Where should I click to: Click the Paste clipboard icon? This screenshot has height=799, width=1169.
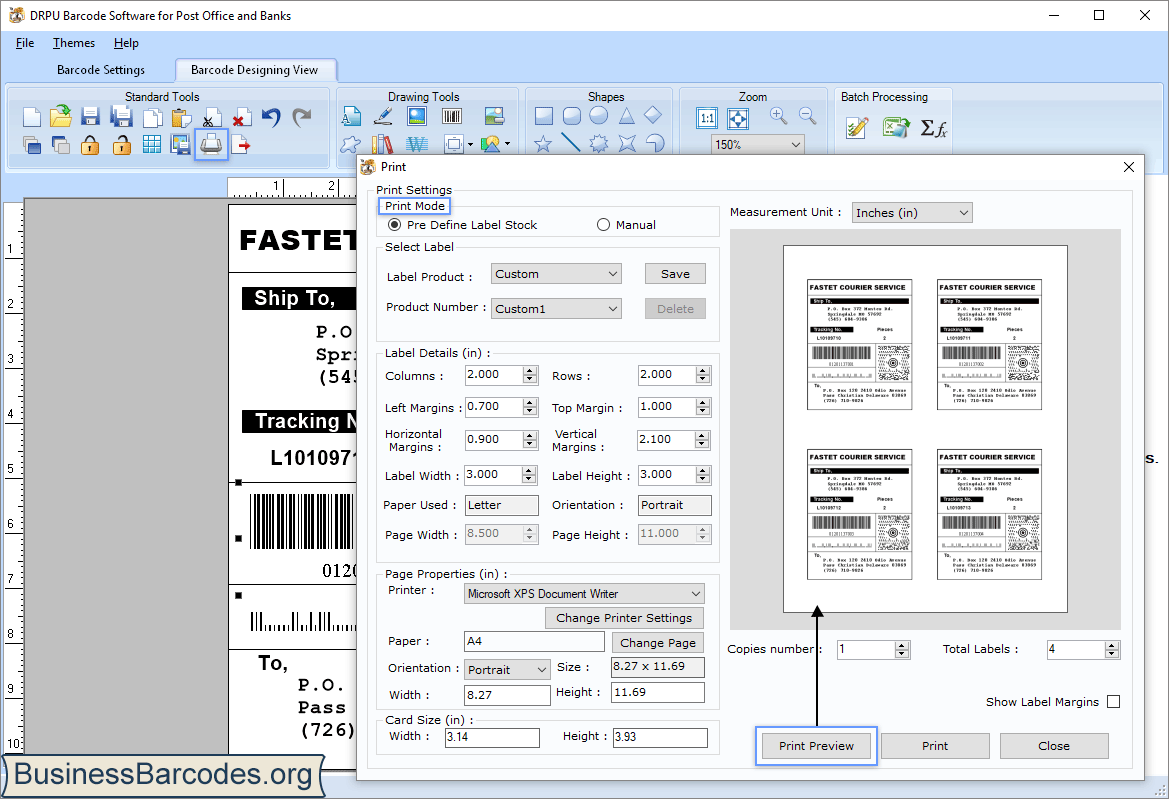click(181, 118)
